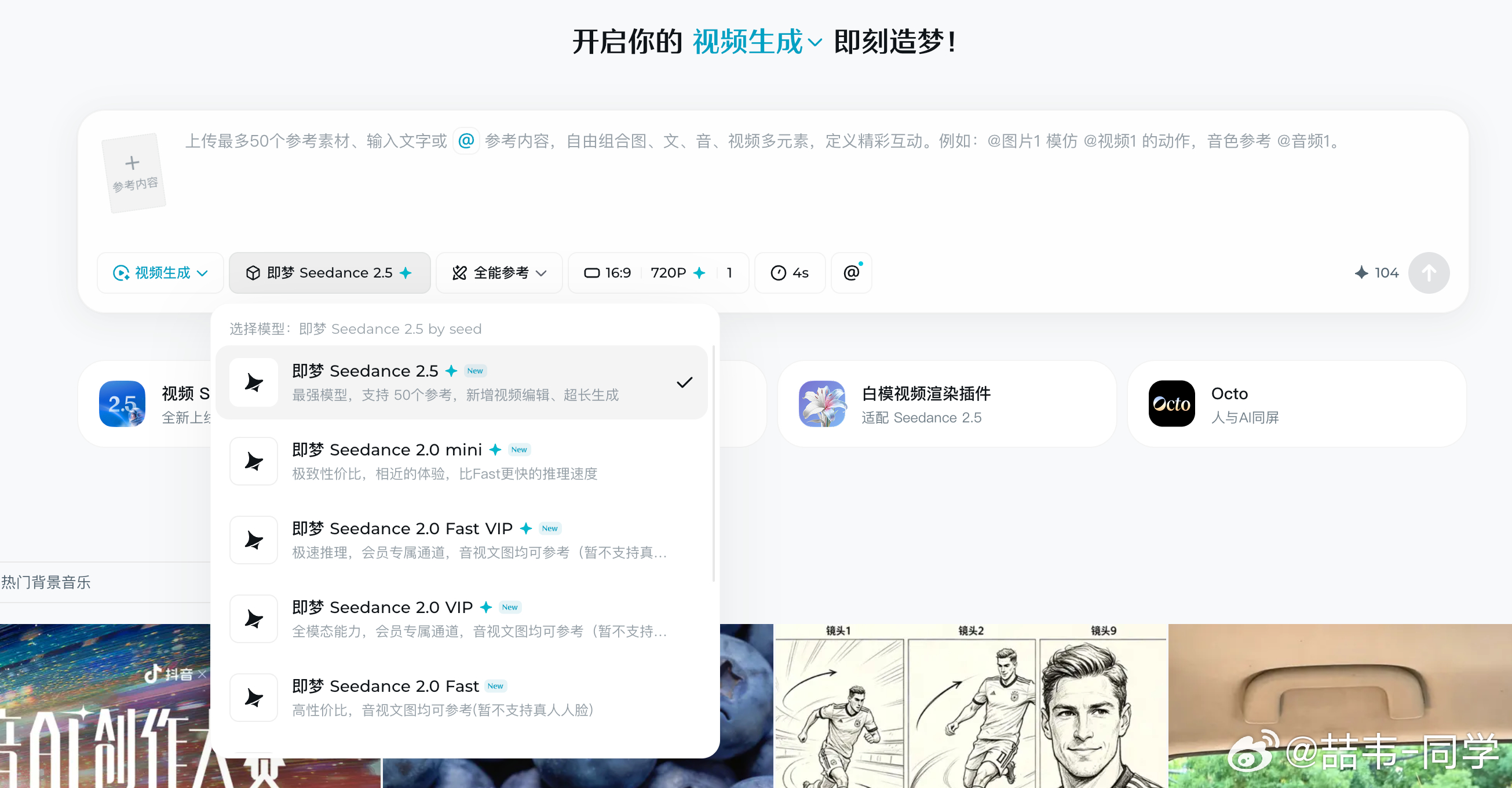Click the @ mention button in toolbar
The height and width of the screenshot is (788, 1512).
coord(852,273)
